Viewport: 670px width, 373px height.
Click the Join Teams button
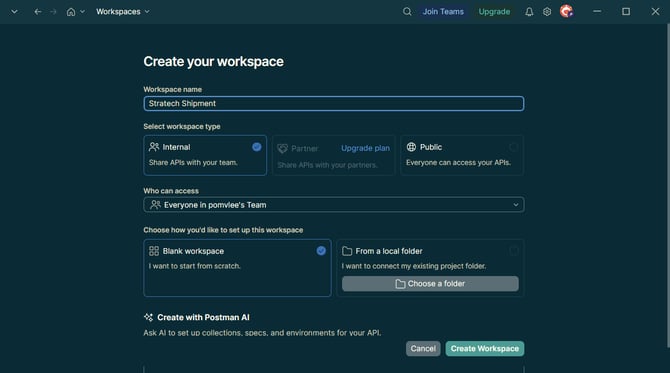point(443,12)
